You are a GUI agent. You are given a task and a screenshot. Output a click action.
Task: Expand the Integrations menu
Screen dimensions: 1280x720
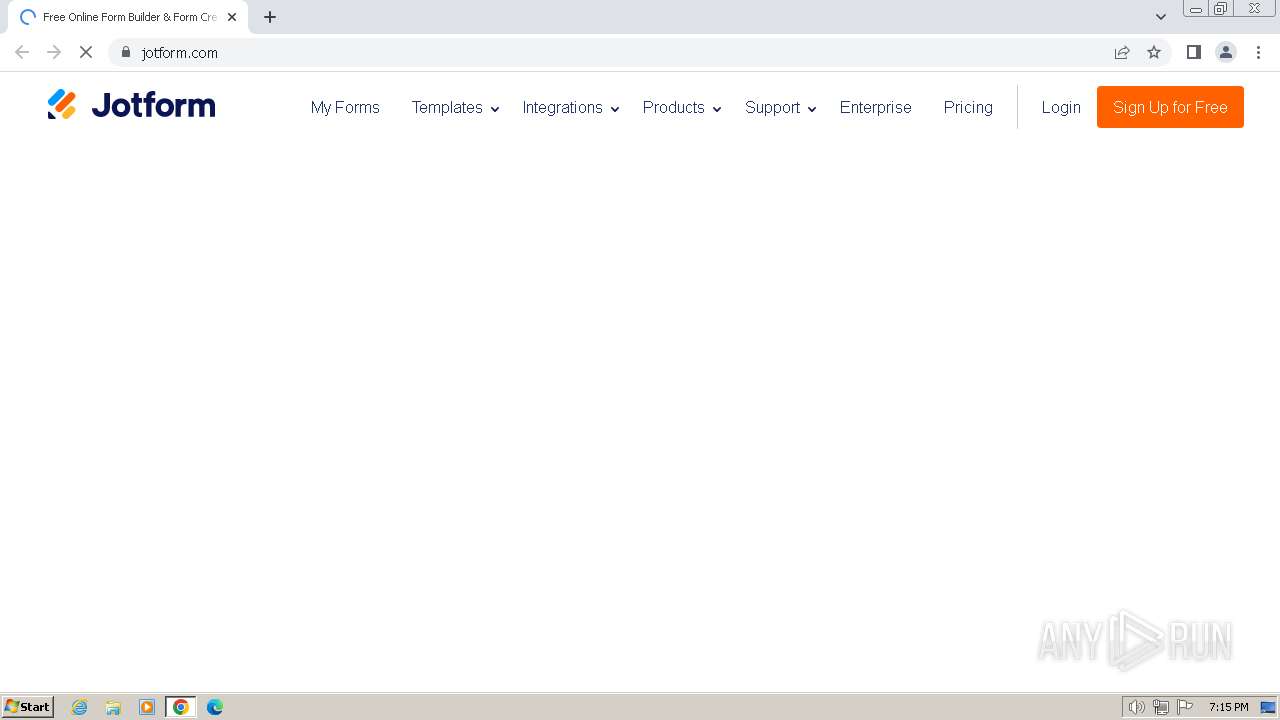point(571,107)
